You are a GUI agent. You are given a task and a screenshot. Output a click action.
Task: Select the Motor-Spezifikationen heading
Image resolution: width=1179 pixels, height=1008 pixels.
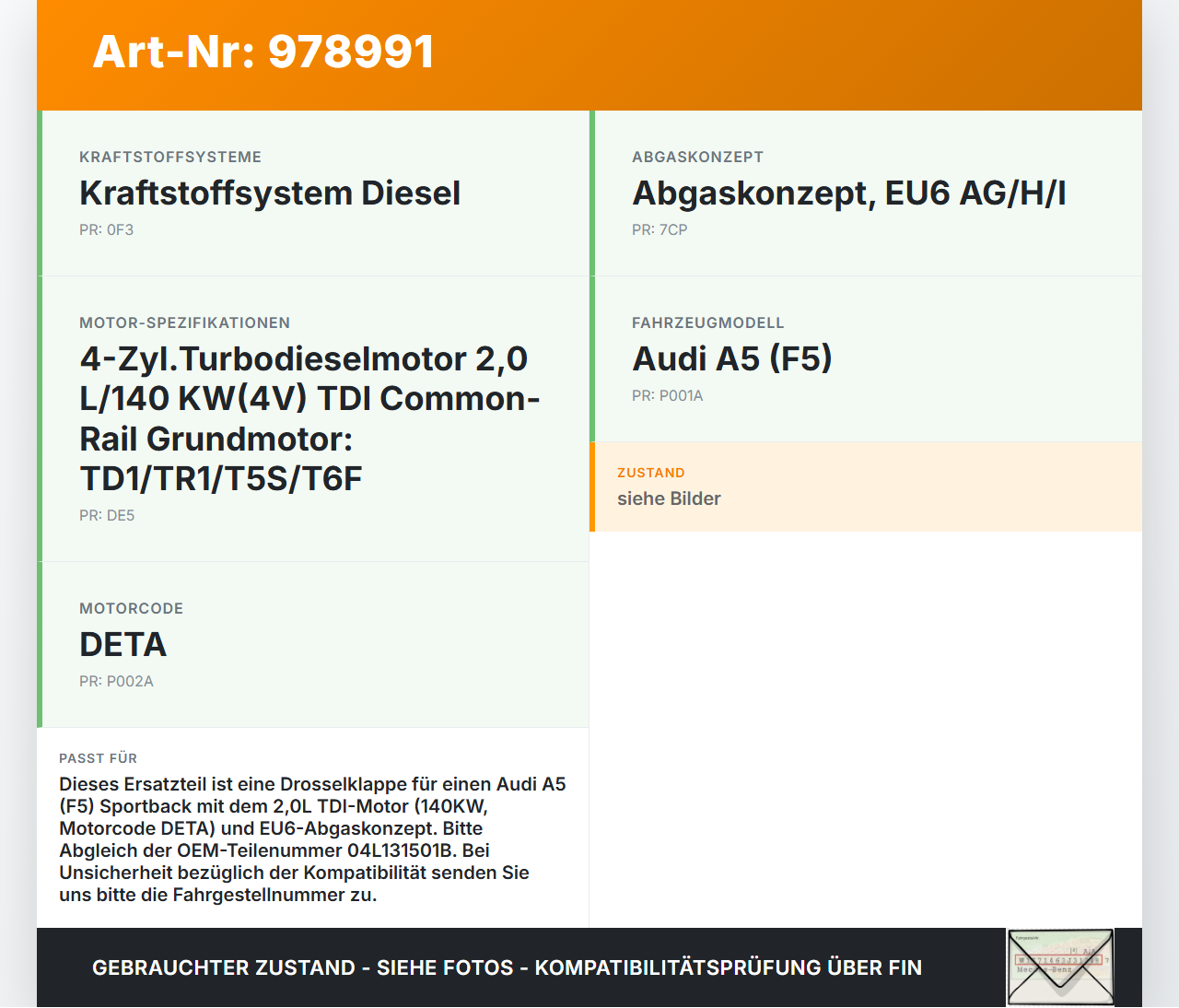tap(184, 322)
